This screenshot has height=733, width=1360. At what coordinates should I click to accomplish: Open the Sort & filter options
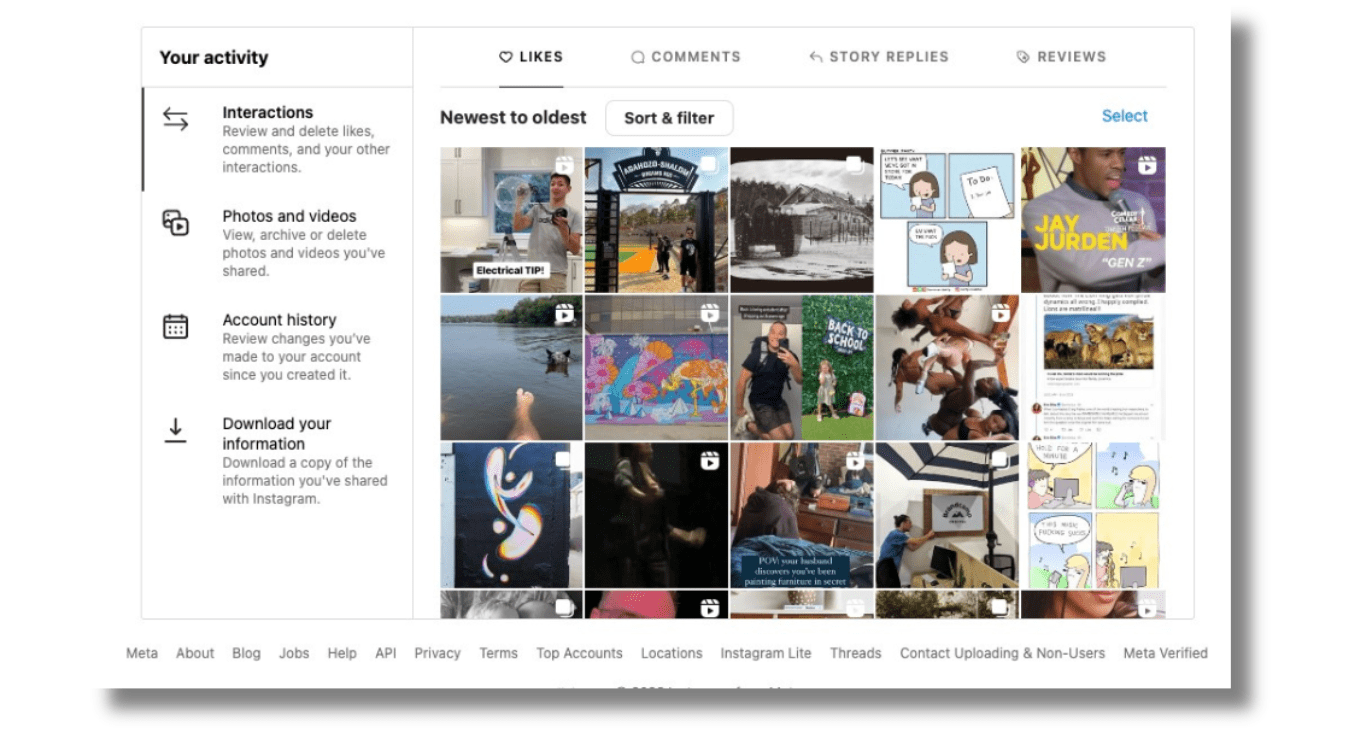click(x=669, y=118)
